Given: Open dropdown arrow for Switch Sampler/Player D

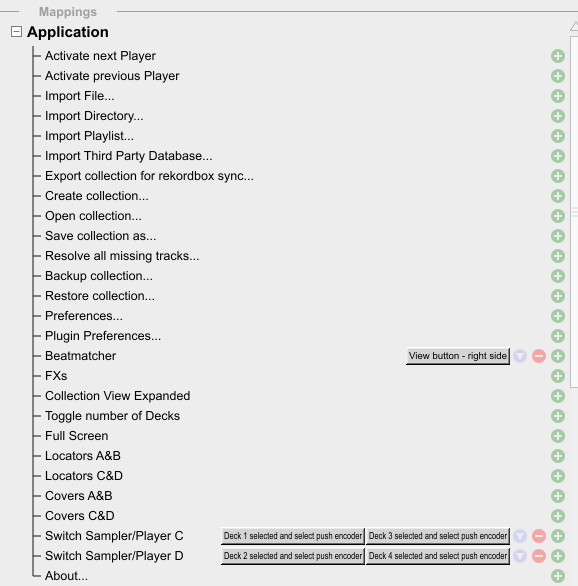Looking at the screenshot, I should [520, 556].
